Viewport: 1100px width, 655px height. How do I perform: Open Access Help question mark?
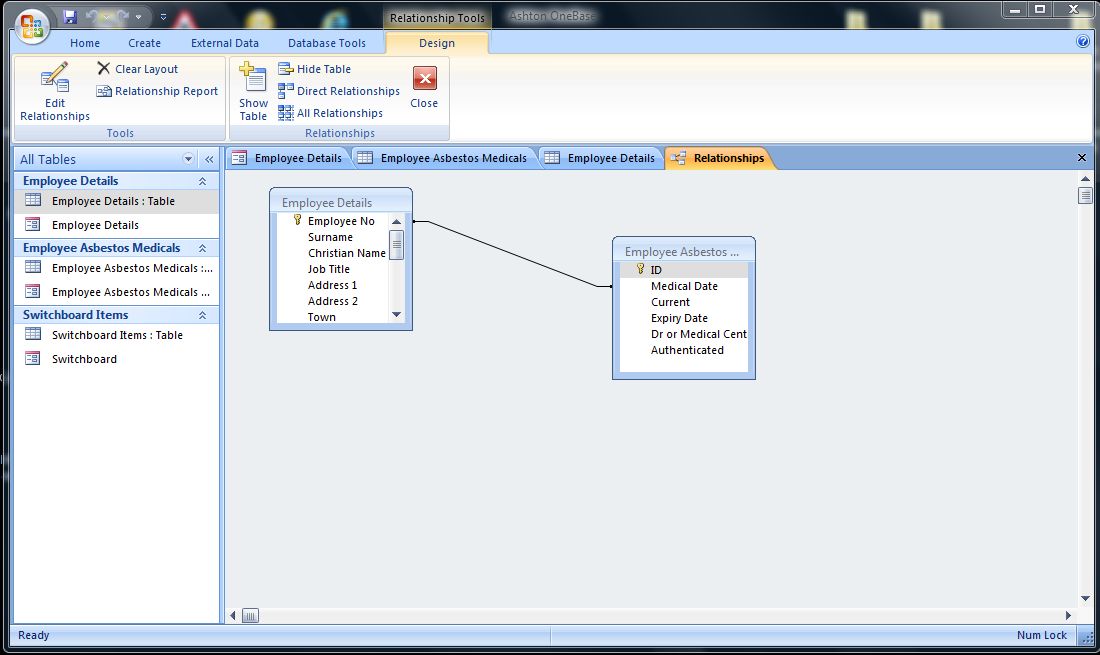(1083, 41)
